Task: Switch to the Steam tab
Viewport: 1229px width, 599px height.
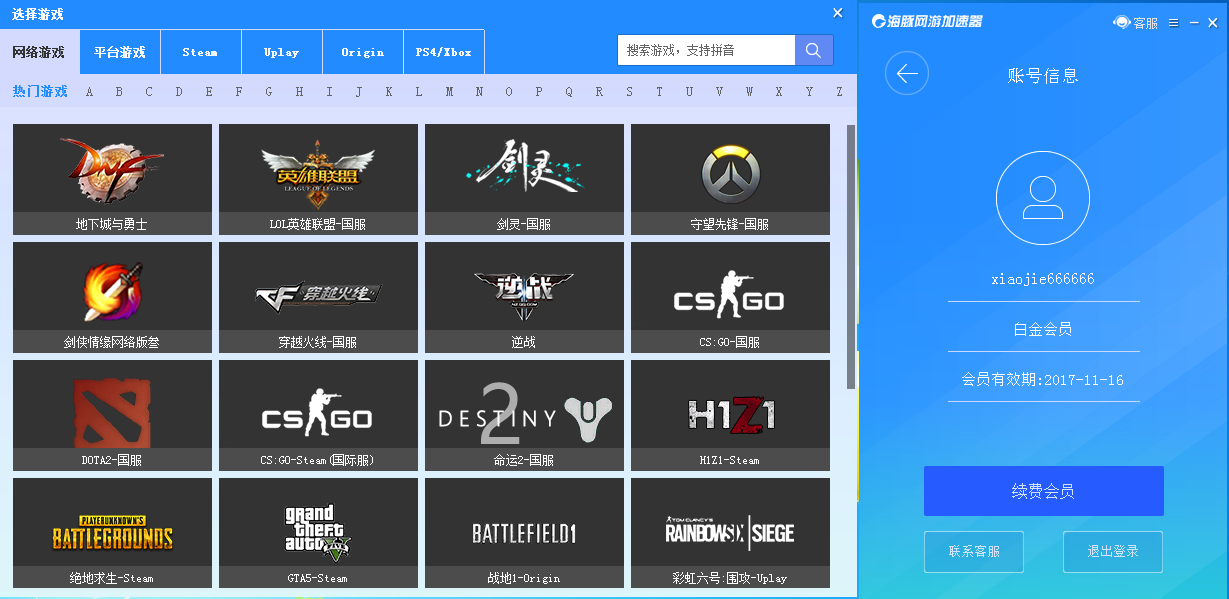Action: [x=200, y=50]
